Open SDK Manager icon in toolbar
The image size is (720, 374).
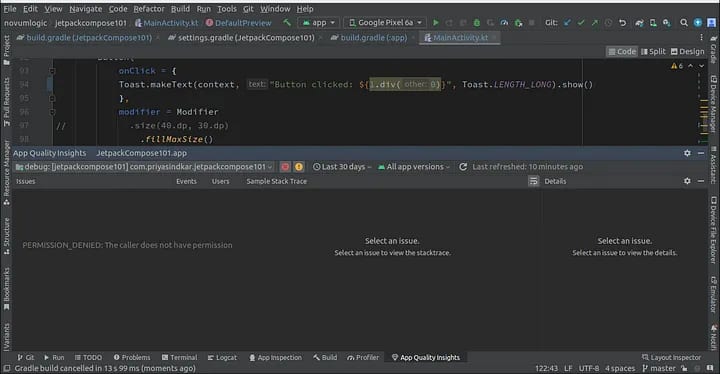[667, 23]
